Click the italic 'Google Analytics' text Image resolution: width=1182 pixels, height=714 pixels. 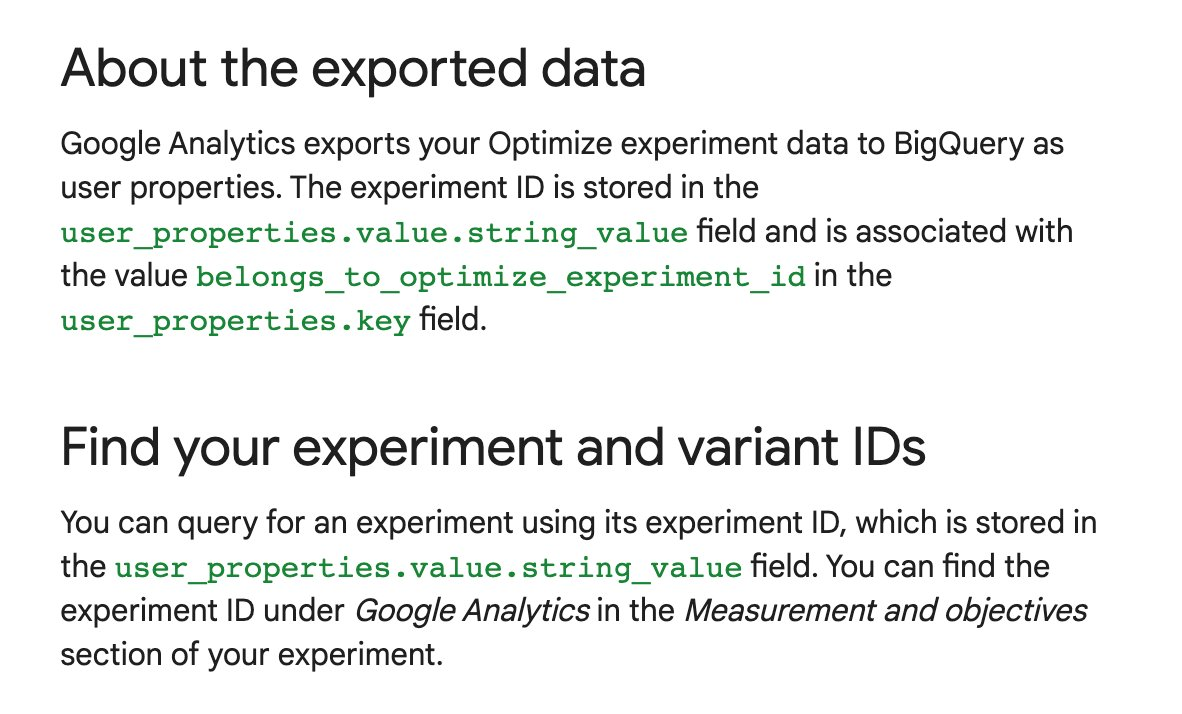tap(472, 611)
